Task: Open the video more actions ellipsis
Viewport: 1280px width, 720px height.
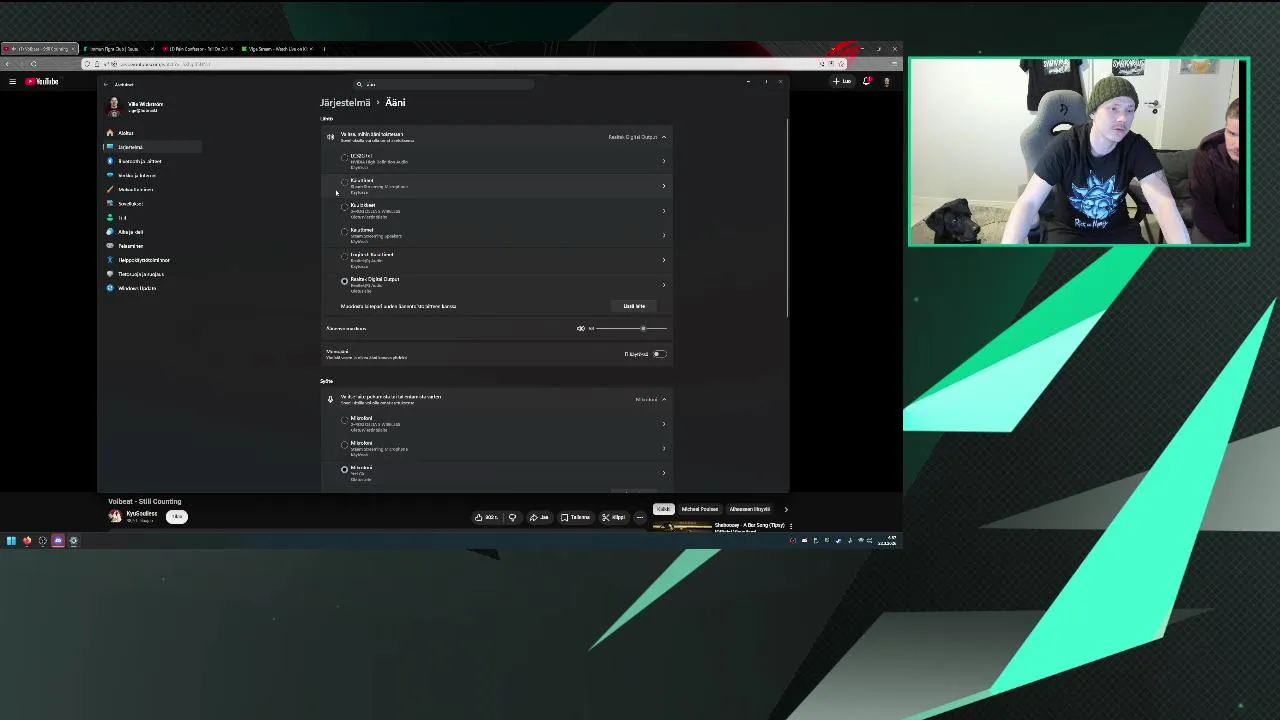Action: point(640,517)
